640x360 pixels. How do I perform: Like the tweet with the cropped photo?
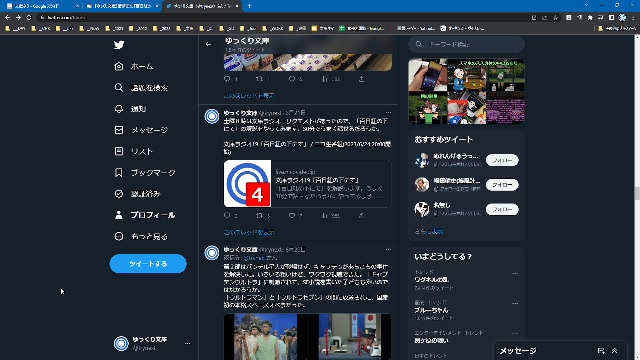(x=292, y=79)
